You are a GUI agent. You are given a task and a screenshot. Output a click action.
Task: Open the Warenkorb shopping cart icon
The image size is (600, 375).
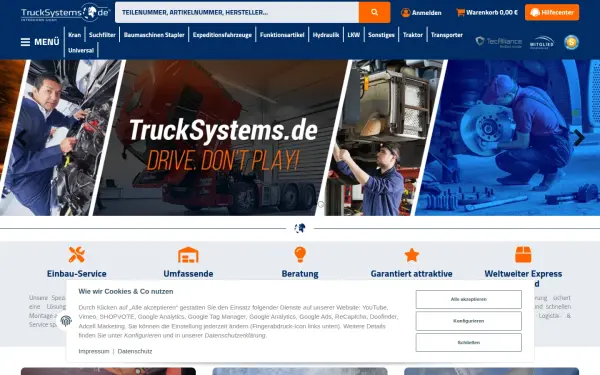pyautogui.click(x=460, y=12)
